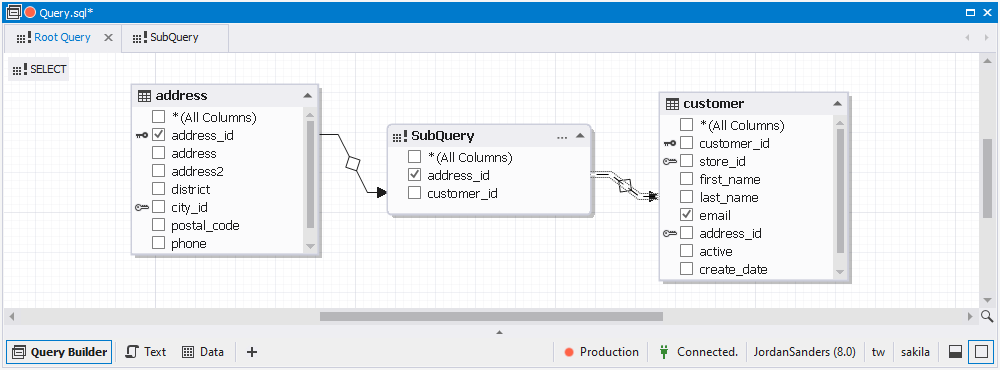Check All Columns in customer table
1000x370 pixels.
[686, 125]
